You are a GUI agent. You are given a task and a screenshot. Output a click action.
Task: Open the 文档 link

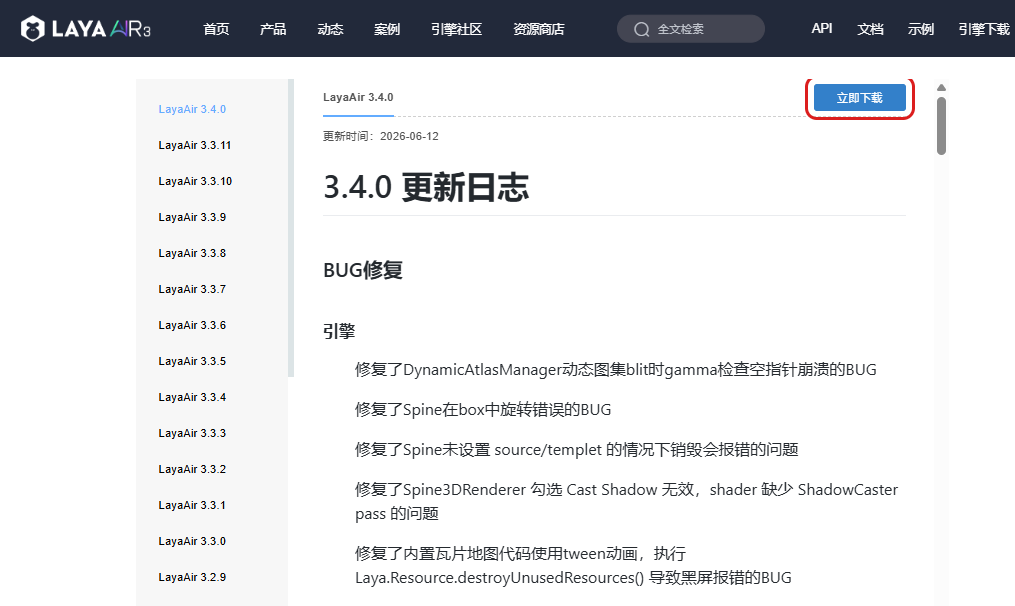[x=870, y=29]
